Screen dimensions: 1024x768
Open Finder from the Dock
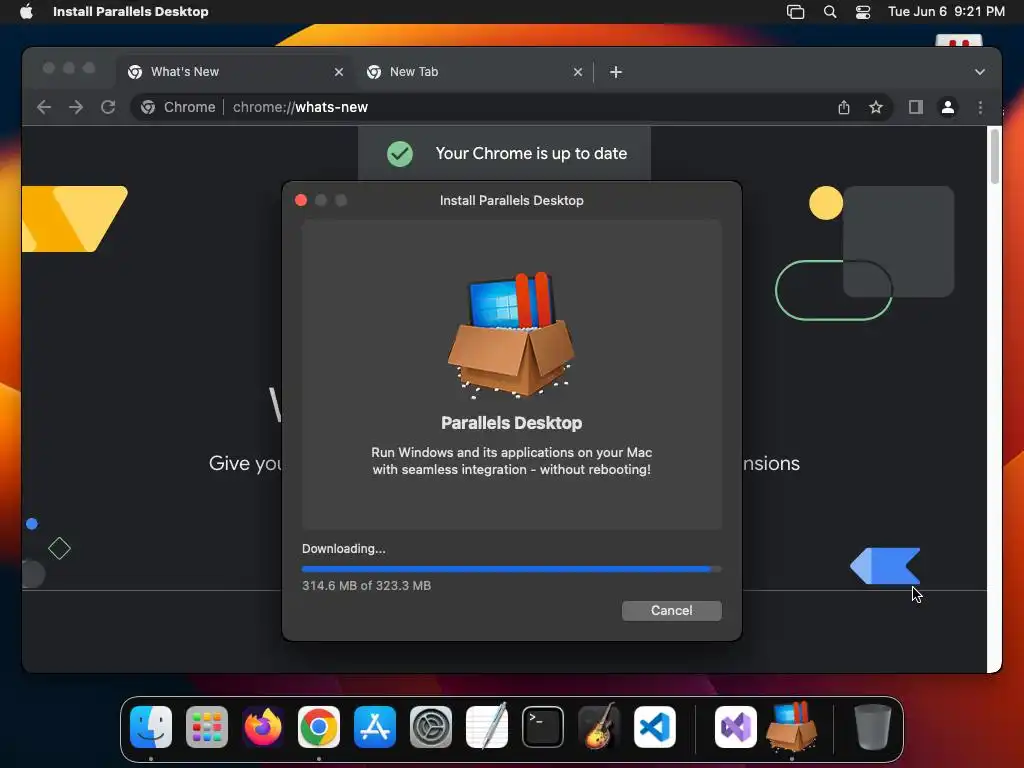[151, 727]
